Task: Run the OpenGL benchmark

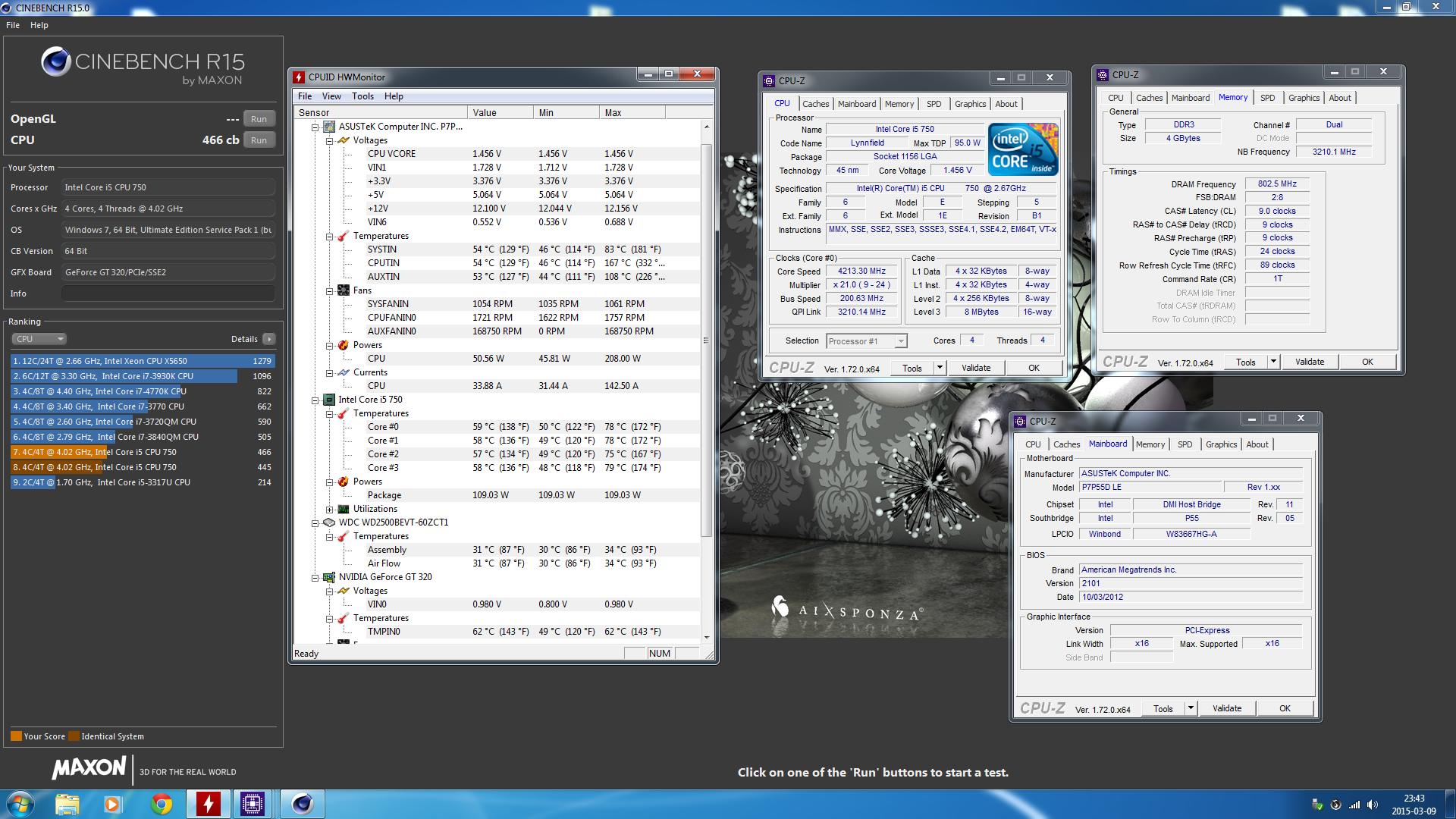Action: (259, 119)
